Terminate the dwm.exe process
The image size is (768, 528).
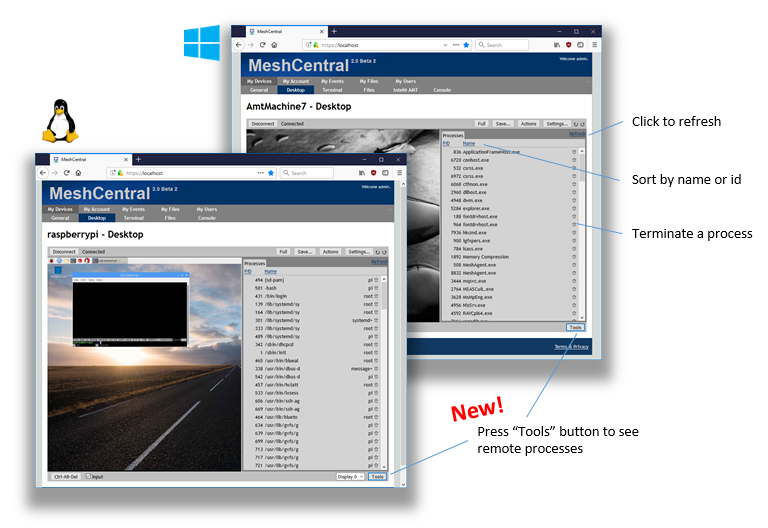[x=574, y=200]
